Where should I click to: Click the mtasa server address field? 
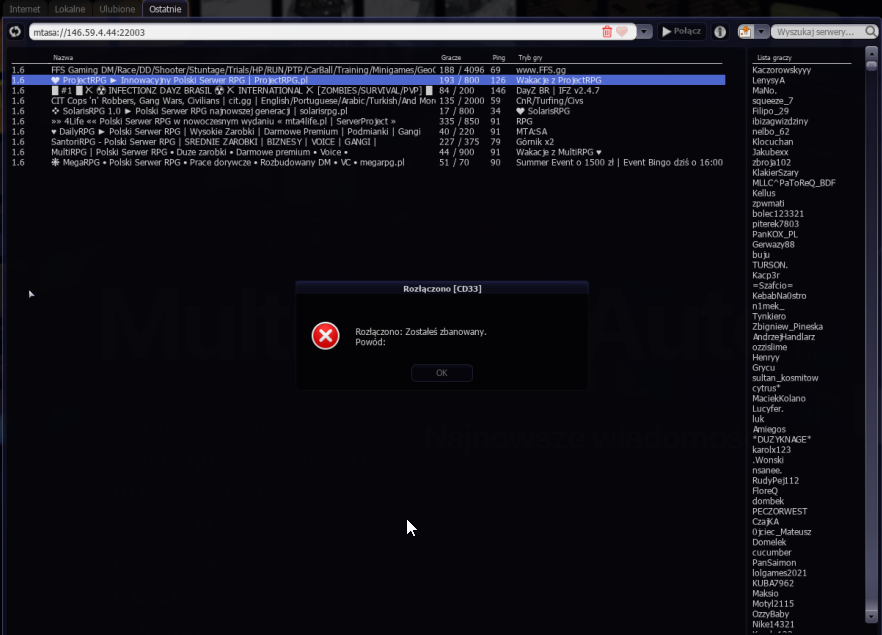point(315,32)
